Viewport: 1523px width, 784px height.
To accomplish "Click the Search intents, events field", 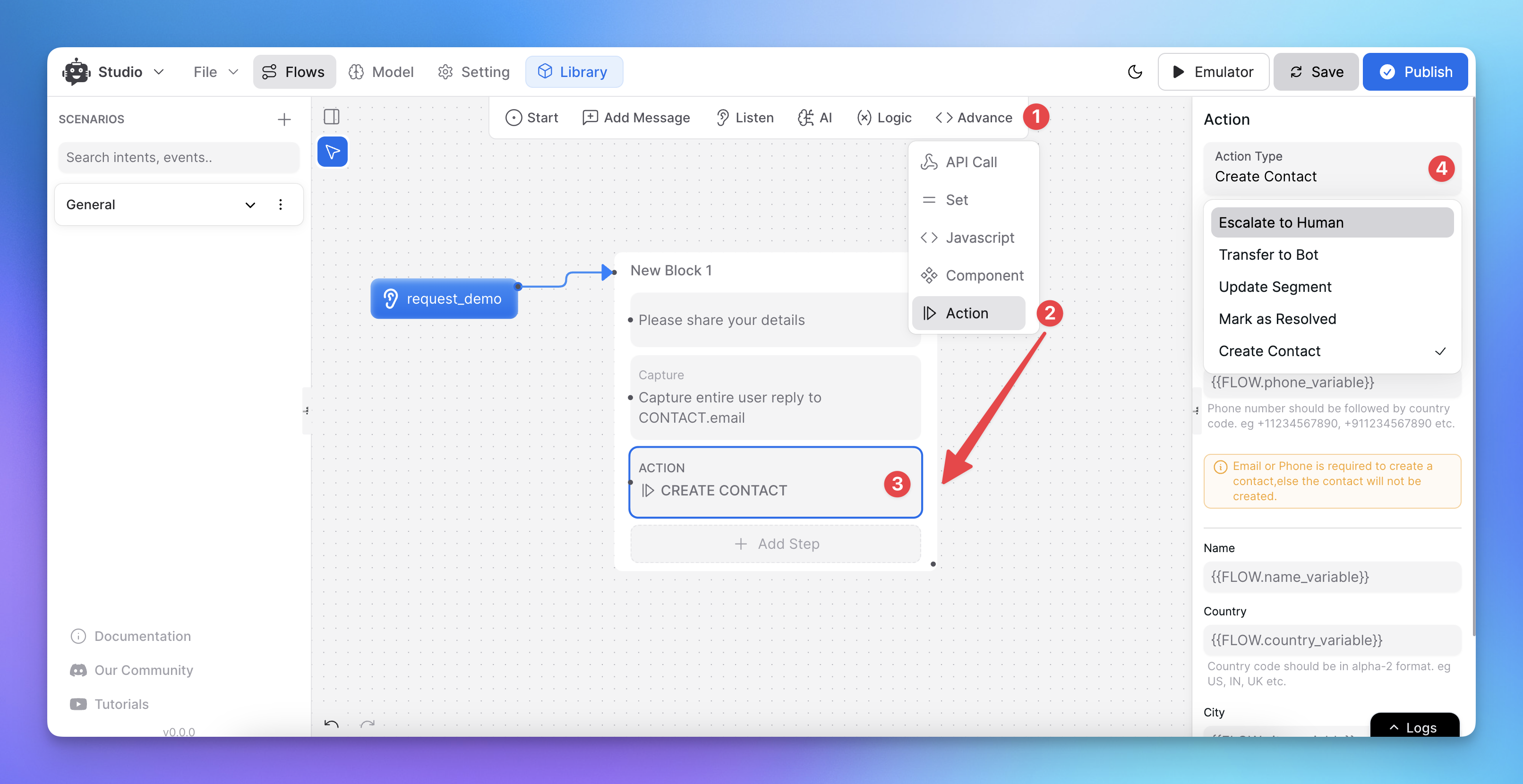I will pos(179,157).
